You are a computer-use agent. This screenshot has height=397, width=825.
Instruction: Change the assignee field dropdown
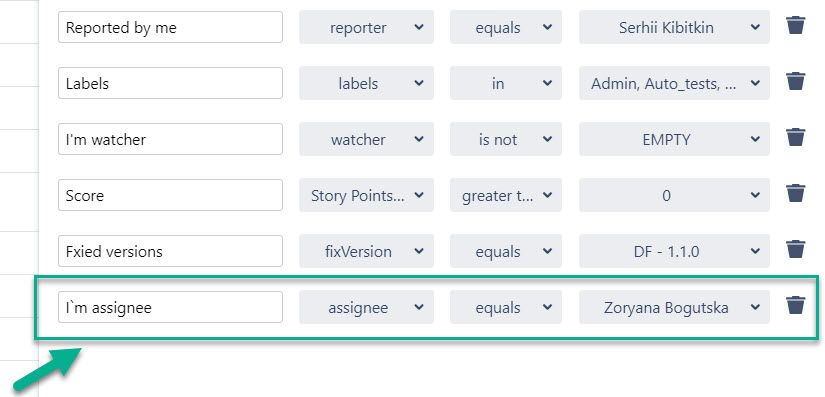pos(366,308)
